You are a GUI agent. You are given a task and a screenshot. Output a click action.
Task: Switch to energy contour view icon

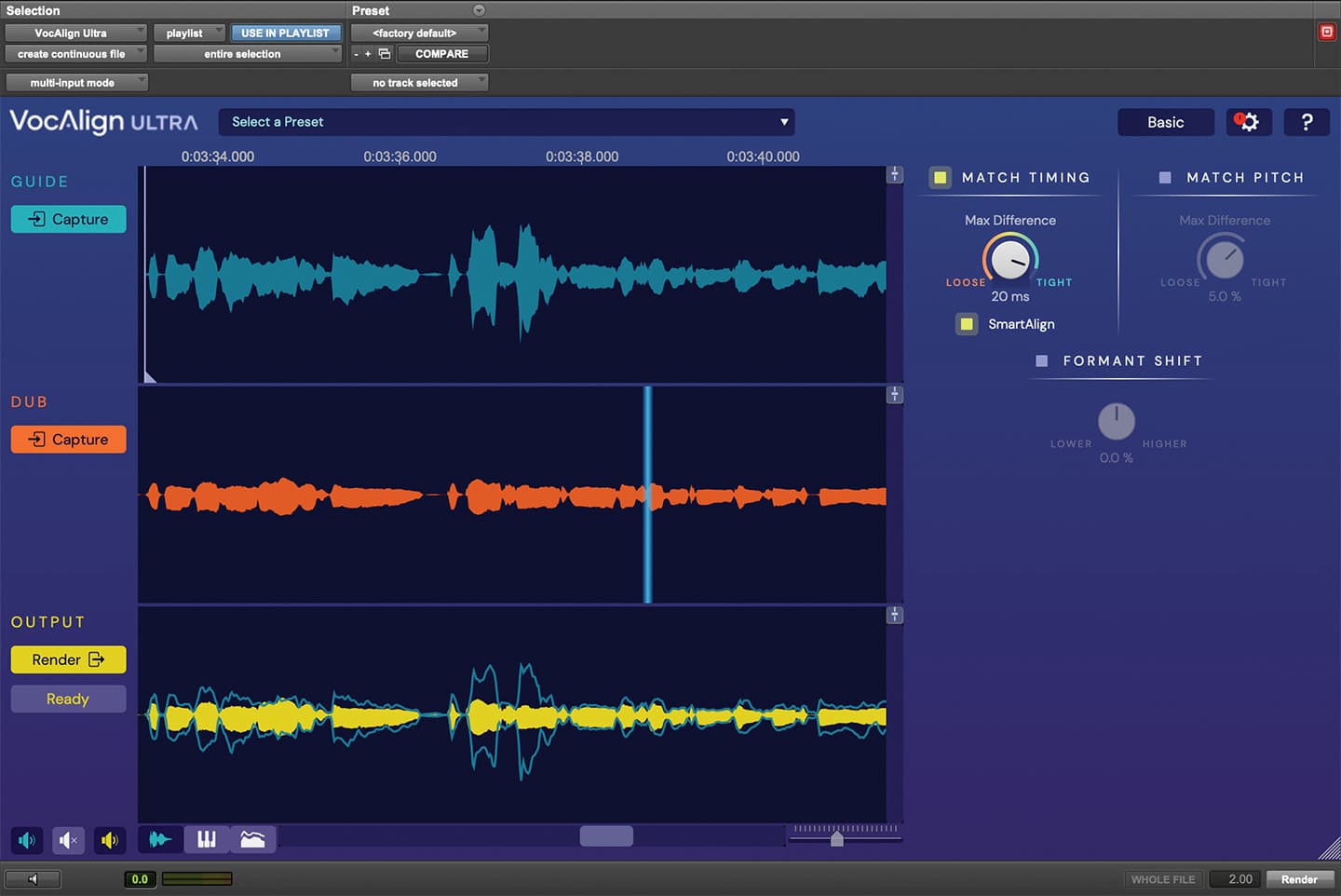point(252,839)
